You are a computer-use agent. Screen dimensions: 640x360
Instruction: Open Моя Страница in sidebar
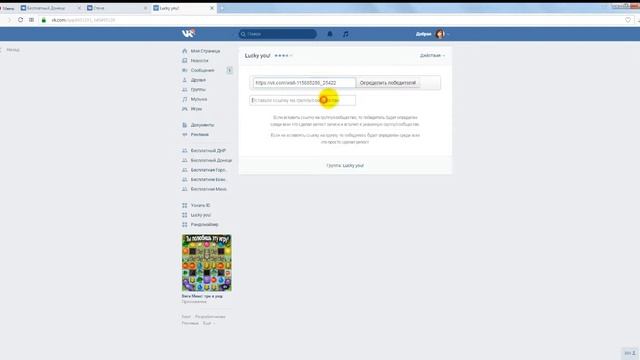[205, 51]
